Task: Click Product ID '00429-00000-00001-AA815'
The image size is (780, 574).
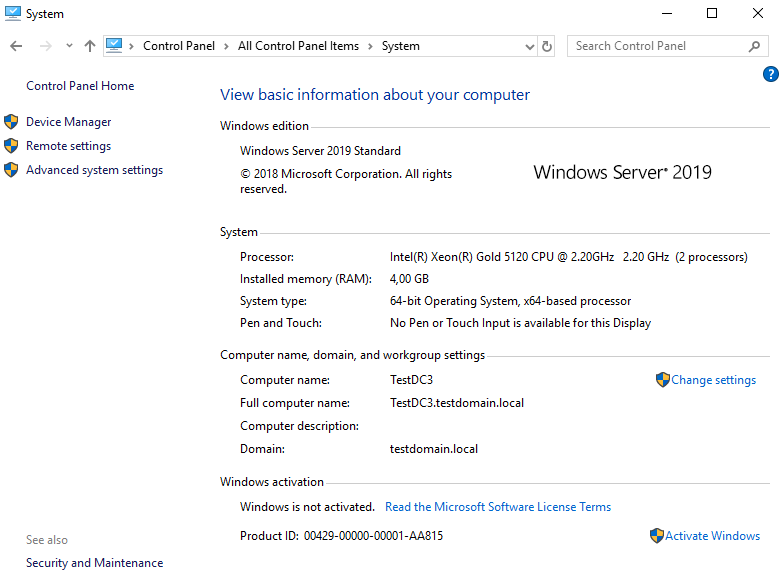Action: coord(373,536)
